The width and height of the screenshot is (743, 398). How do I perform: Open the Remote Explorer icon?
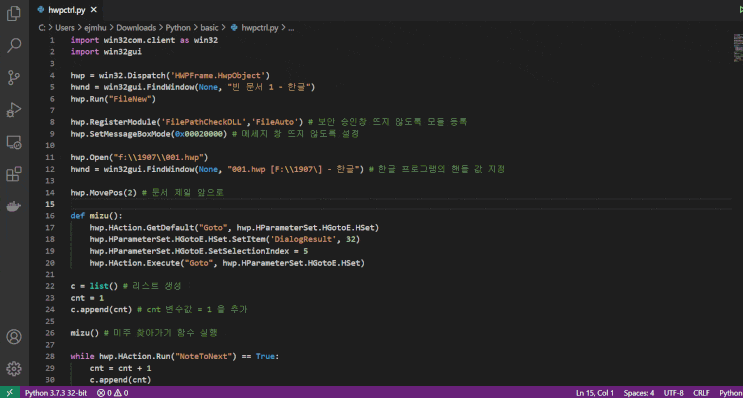(14, 142)
